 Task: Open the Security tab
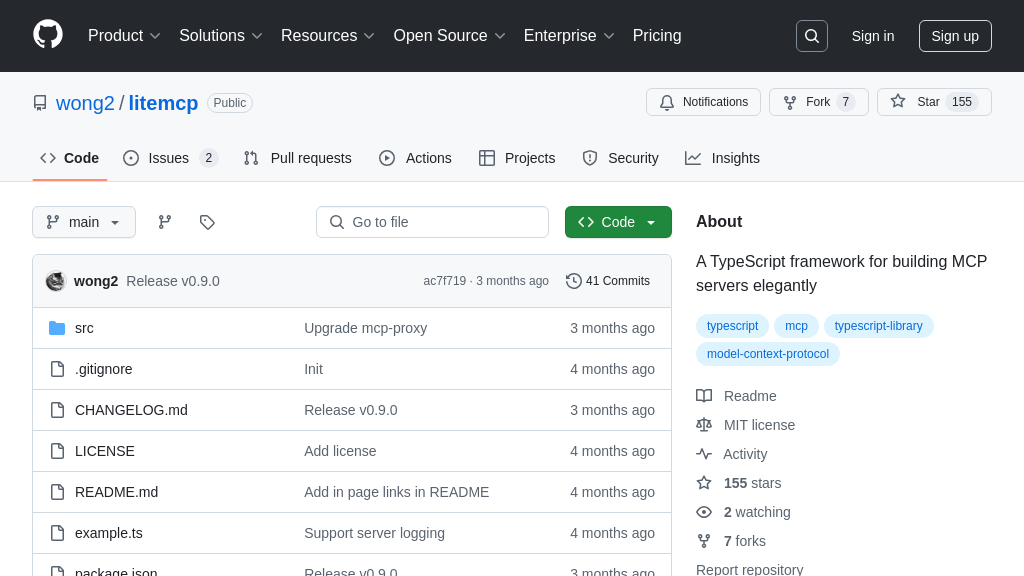(x=620, y=158)
